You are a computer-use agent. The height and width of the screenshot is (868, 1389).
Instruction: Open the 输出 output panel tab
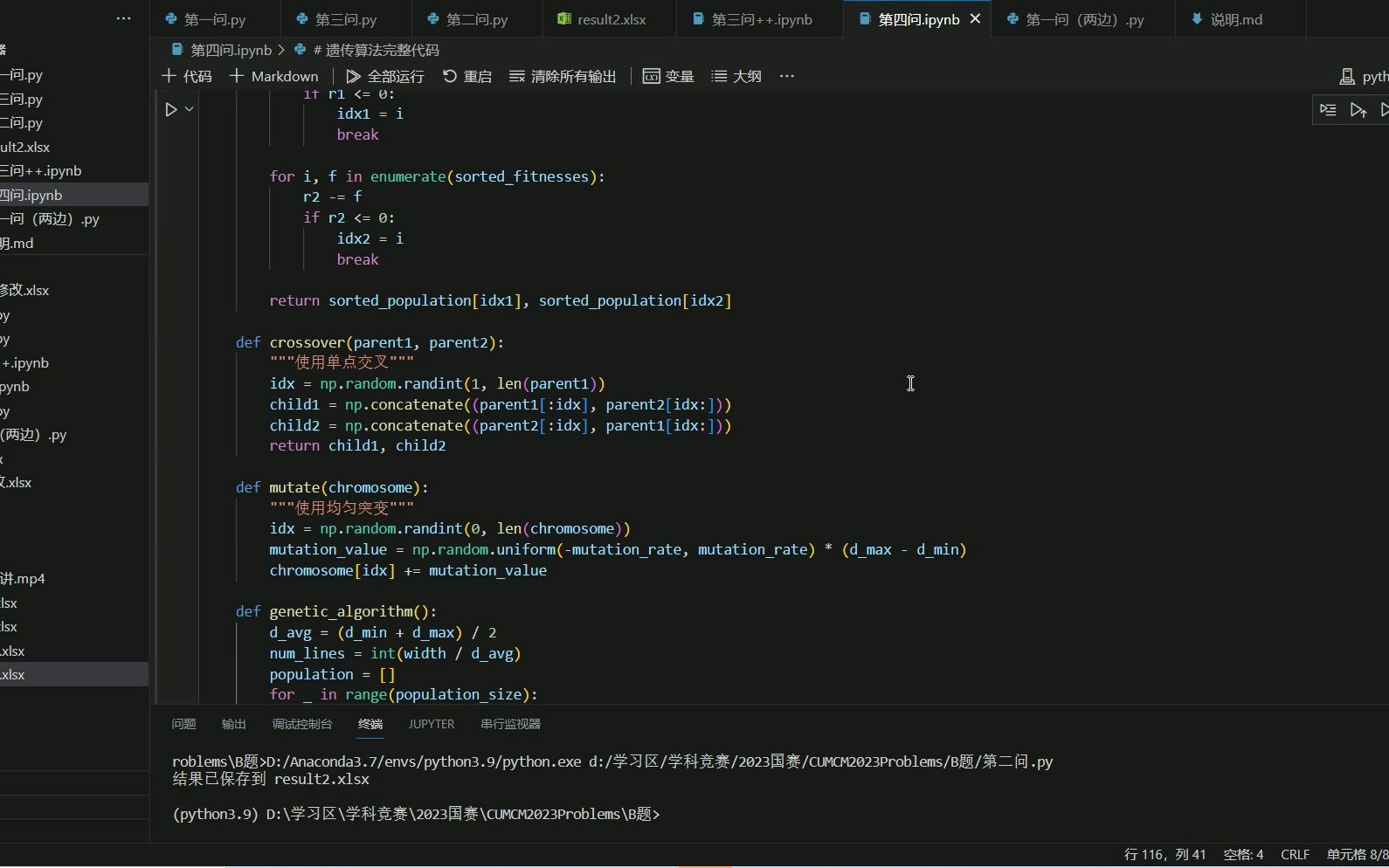pyautogui.click(x=233, y=724)
